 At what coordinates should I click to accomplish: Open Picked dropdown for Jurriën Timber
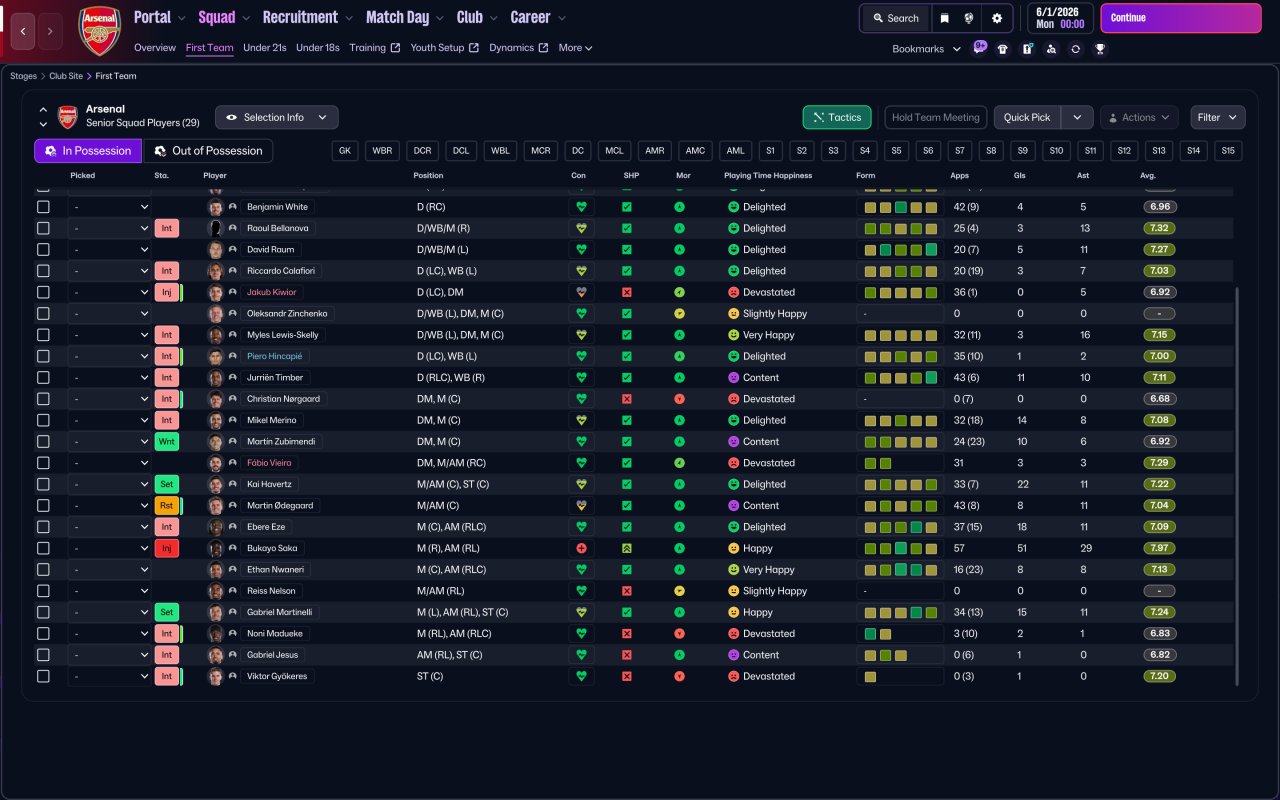(110, 377)
